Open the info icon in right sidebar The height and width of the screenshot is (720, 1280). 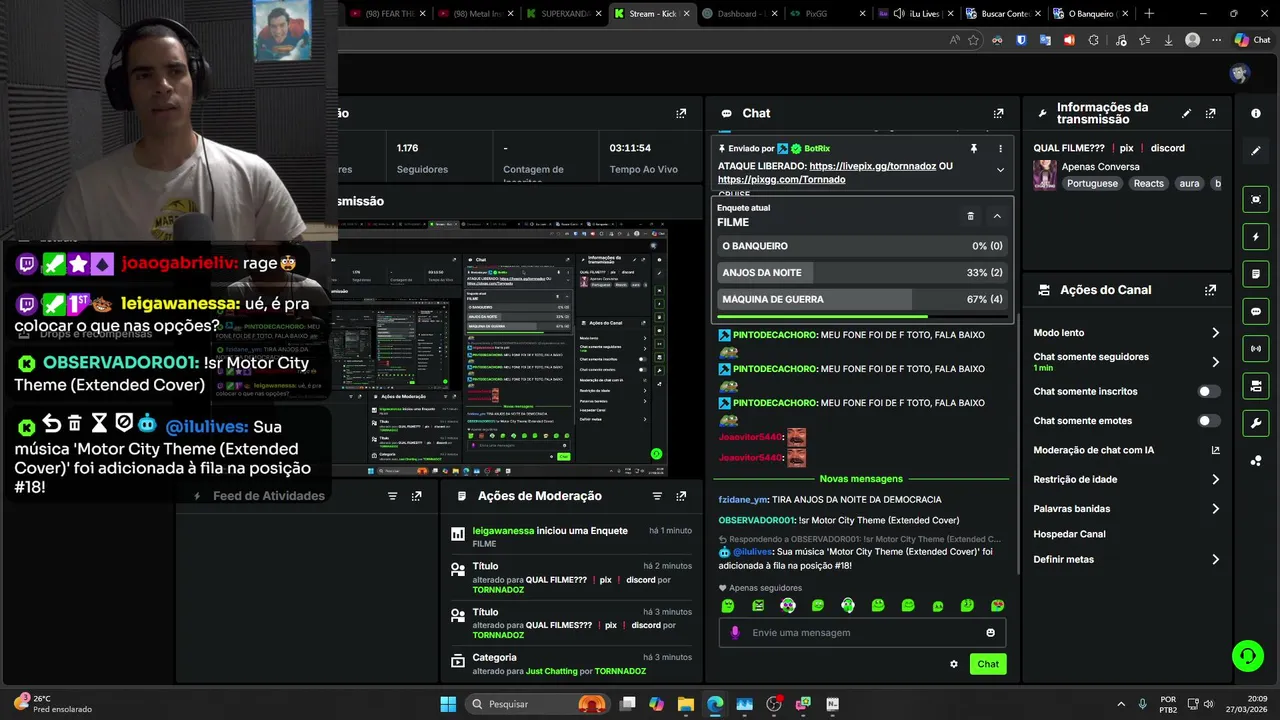coord(1256,113)
